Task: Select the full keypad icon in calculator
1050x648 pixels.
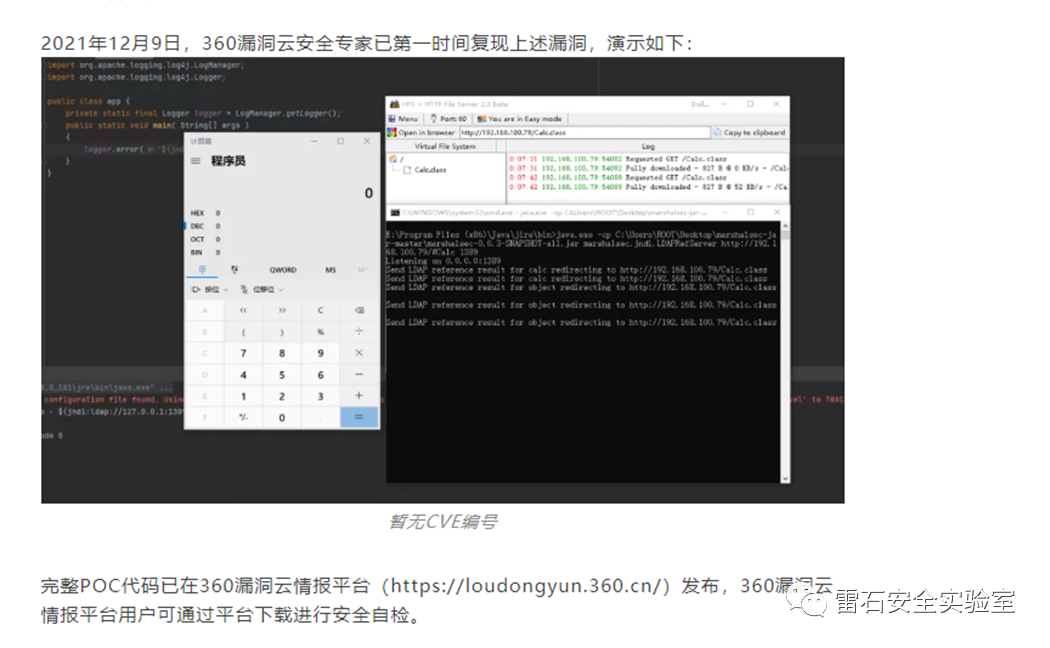Action: pos(202,269)
